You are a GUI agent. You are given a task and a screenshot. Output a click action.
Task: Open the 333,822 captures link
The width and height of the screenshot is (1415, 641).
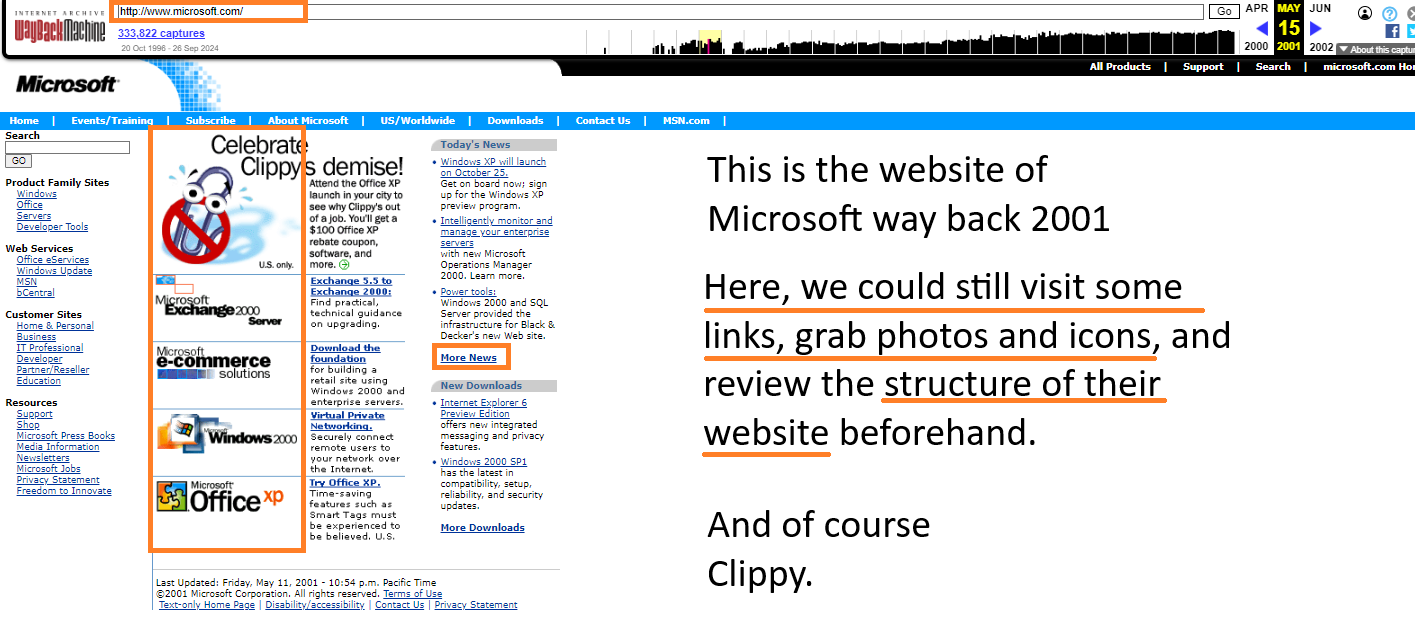tap(161, 34)
